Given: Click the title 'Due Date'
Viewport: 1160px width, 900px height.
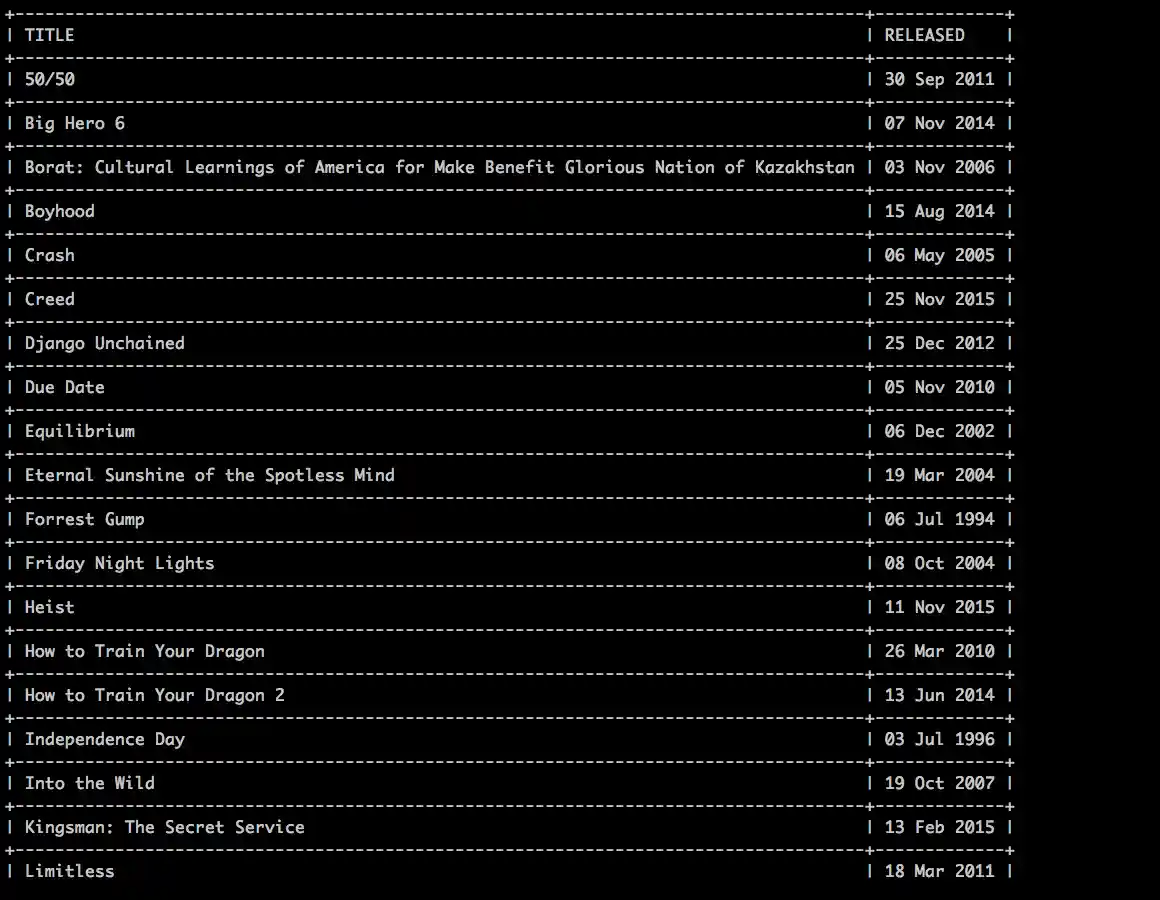Looking at the screenshot, I should (x=64, y=388).
